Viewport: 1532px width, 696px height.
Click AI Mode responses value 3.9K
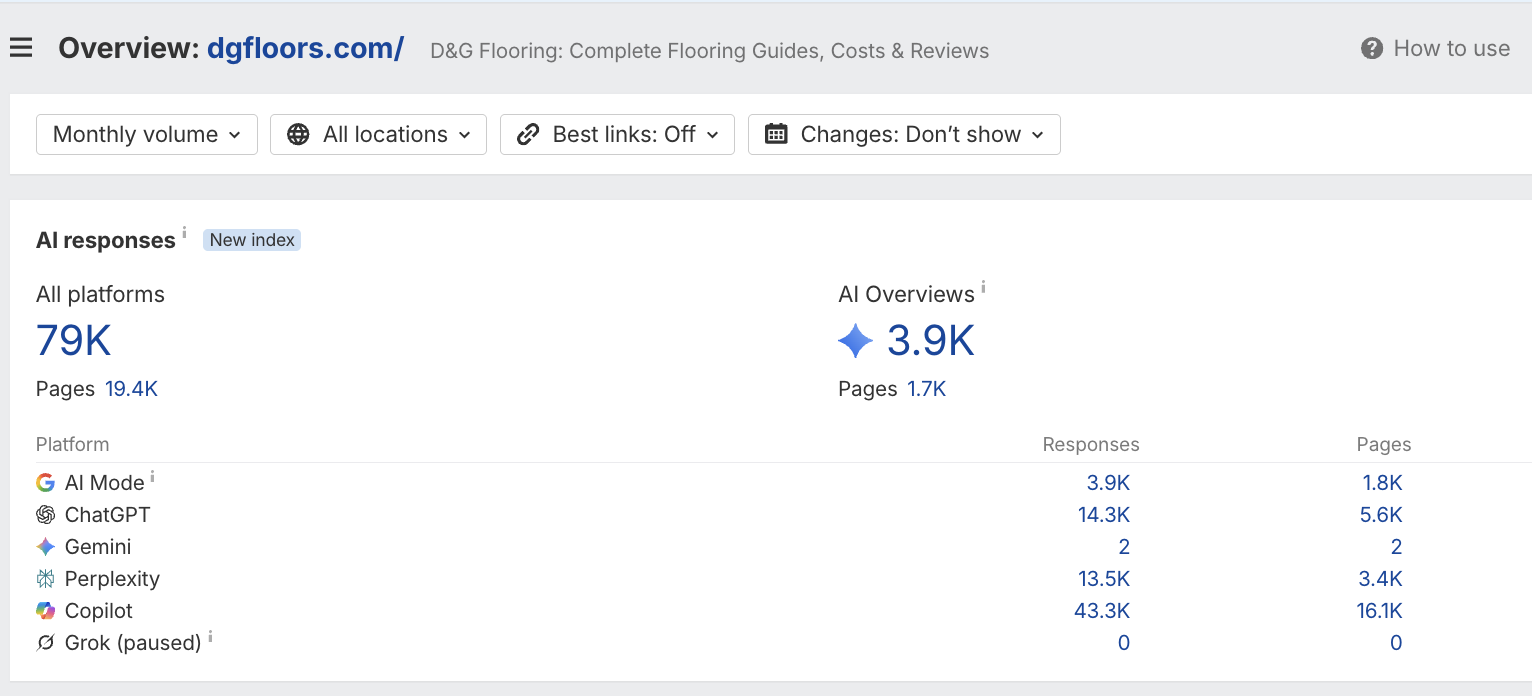pyautogui.click(x=1108, y=483)
